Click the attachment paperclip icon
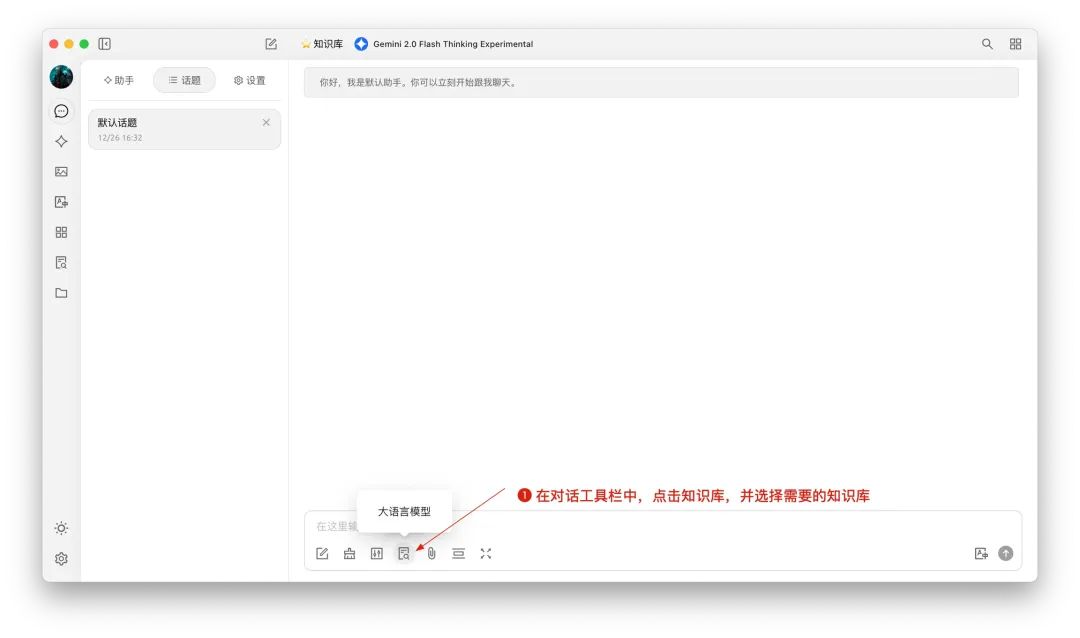Screen dimensions: 1080x638 (431, 553)
